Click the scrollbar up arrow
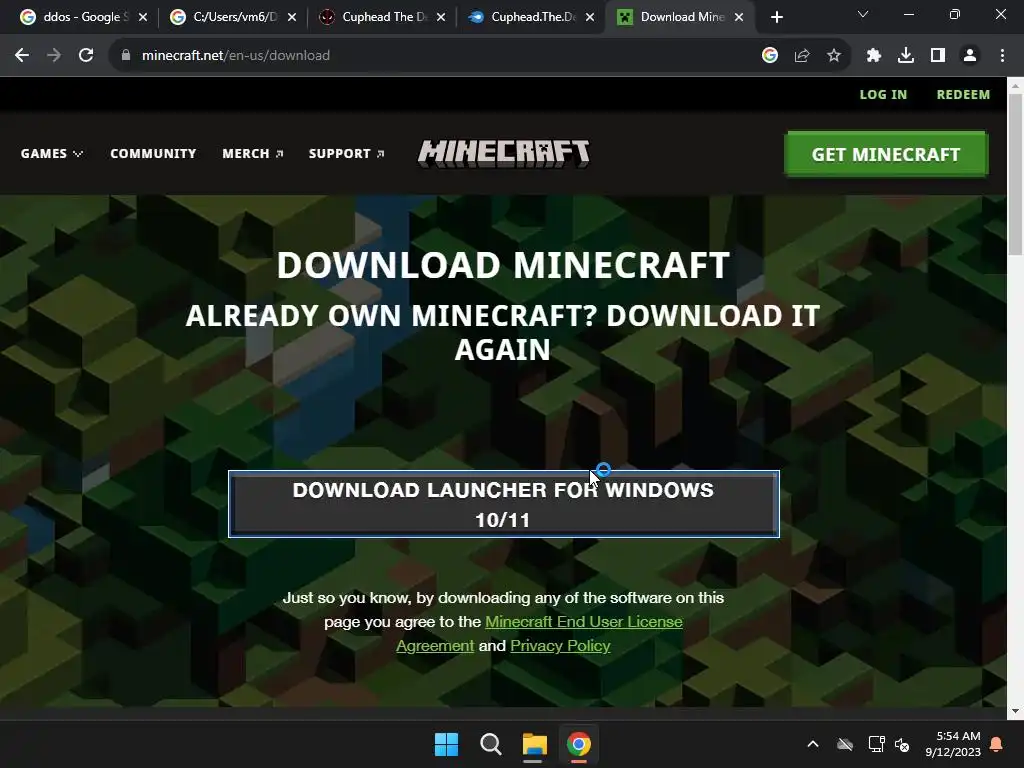 tap(1015, 86)
